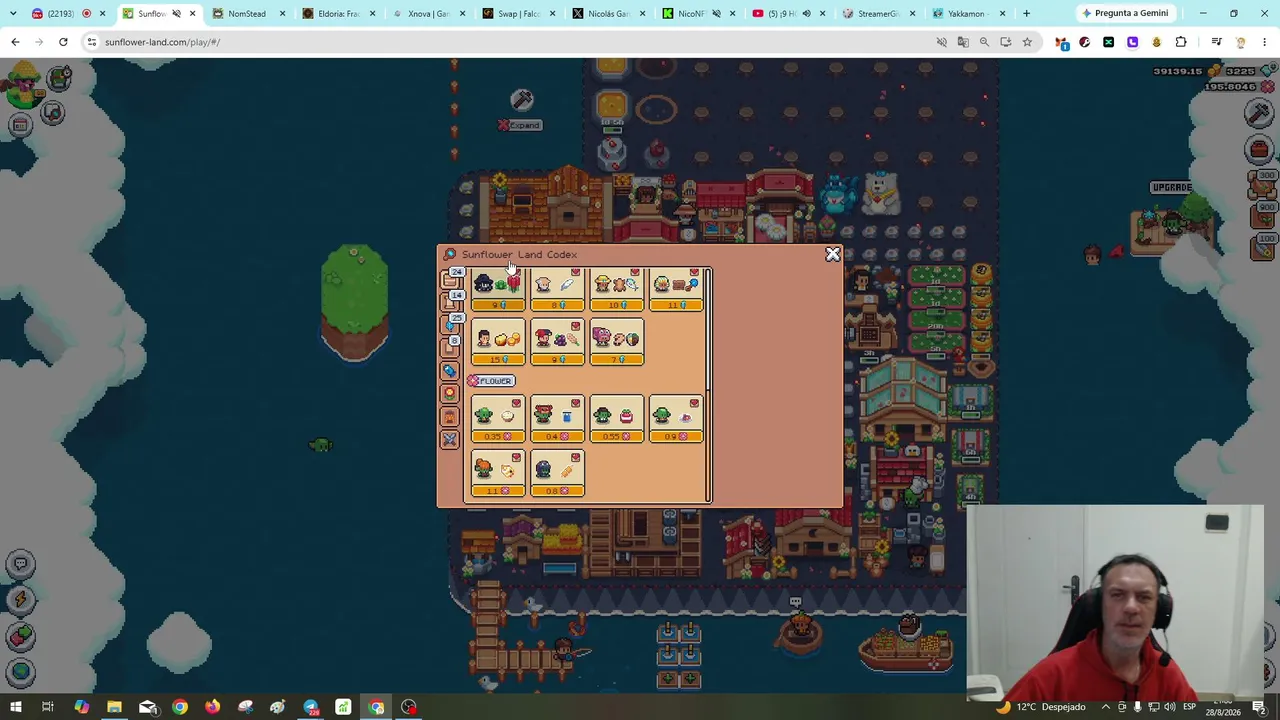This screenshot has width=1280, height=720.
Task: Select the orange face codex tab
Action: click(x=450, y=416)
